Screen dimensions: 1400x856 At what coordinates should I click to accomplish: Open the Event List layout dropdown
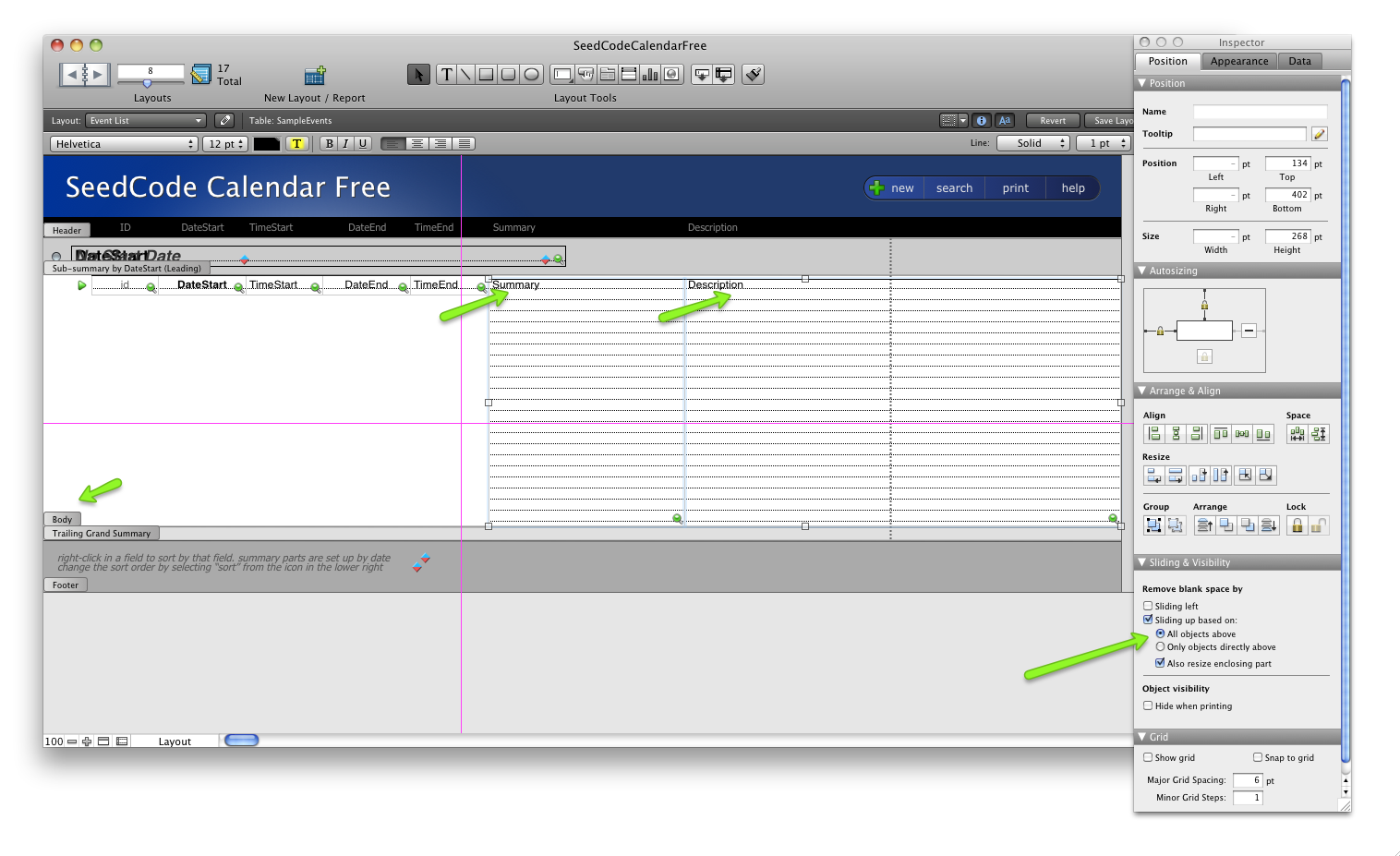click(x=146, y=121)
